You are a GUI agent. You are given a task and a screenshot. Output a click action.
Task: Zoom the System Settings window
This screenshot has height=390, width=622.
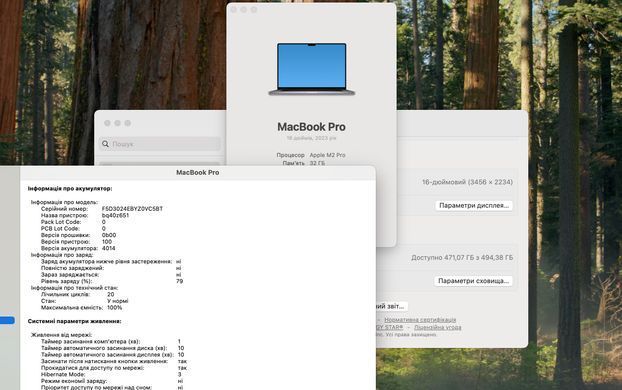pyautogui.click(x=128, y=123)
